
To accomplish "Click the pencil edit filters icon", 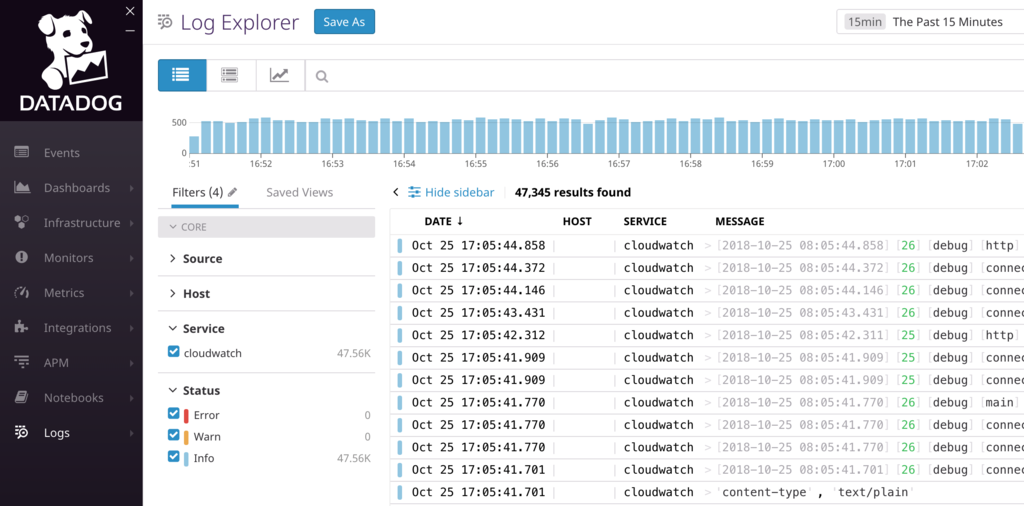I will (x=232, y=192).
